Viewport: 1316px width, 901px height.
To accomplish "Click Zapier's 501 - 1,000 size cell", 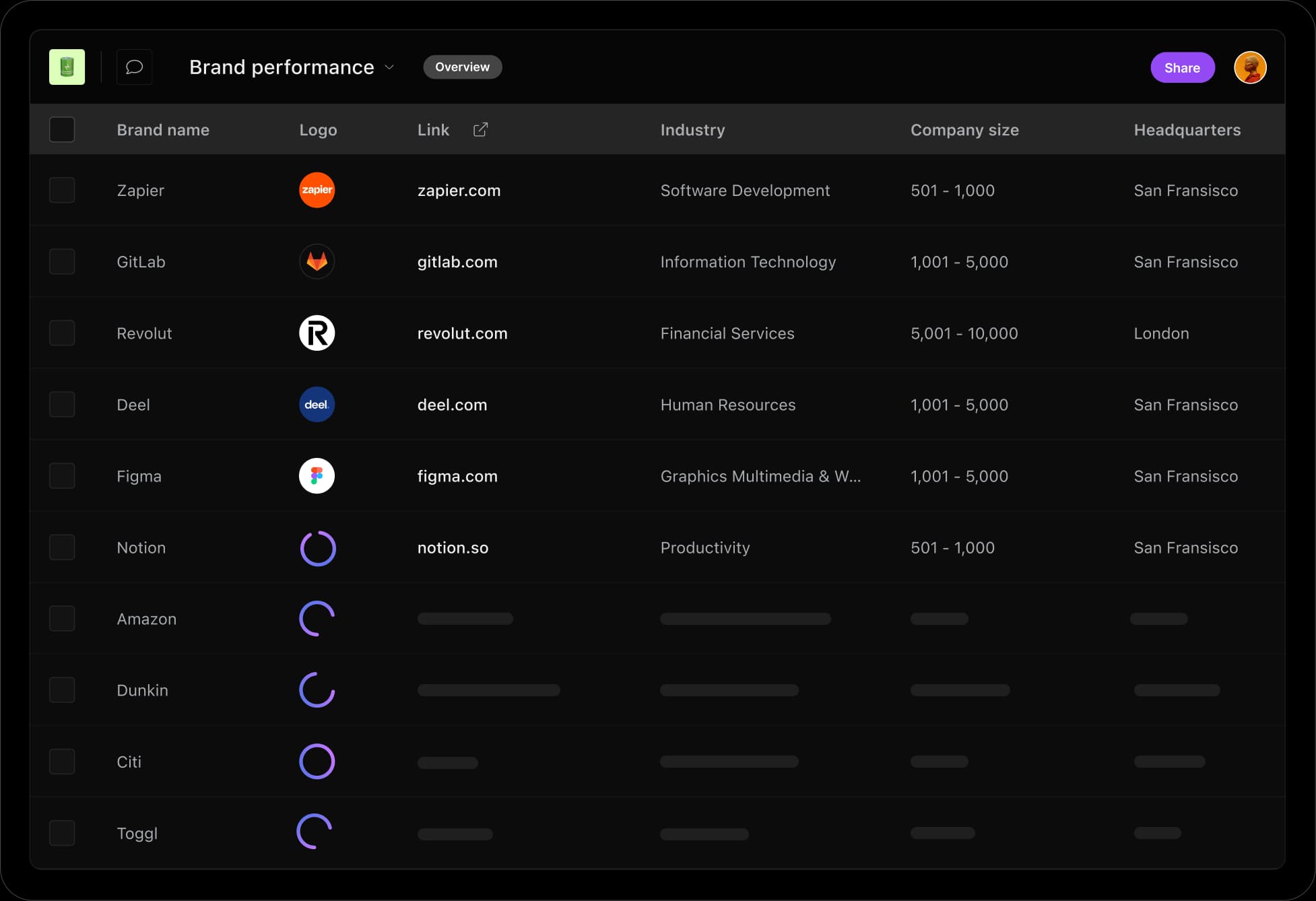I will tap(952, 191).
